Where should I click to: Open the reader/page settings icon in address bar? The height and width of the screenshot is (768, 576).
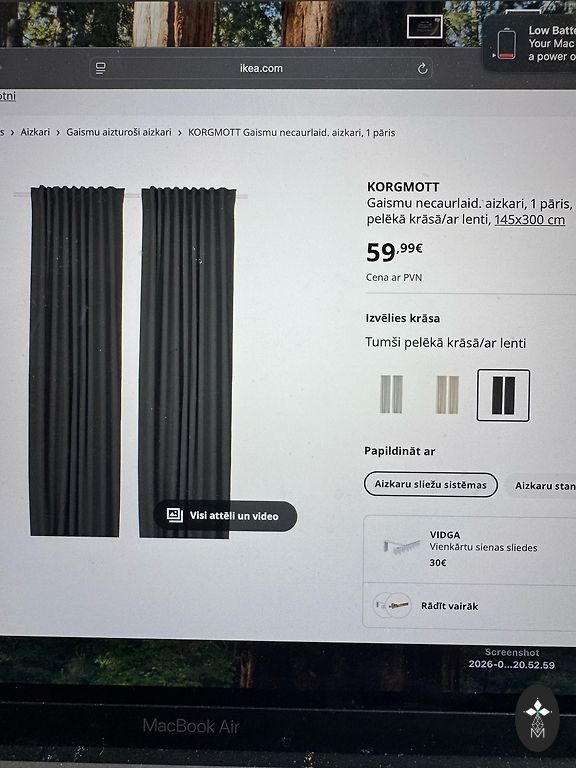100,68
